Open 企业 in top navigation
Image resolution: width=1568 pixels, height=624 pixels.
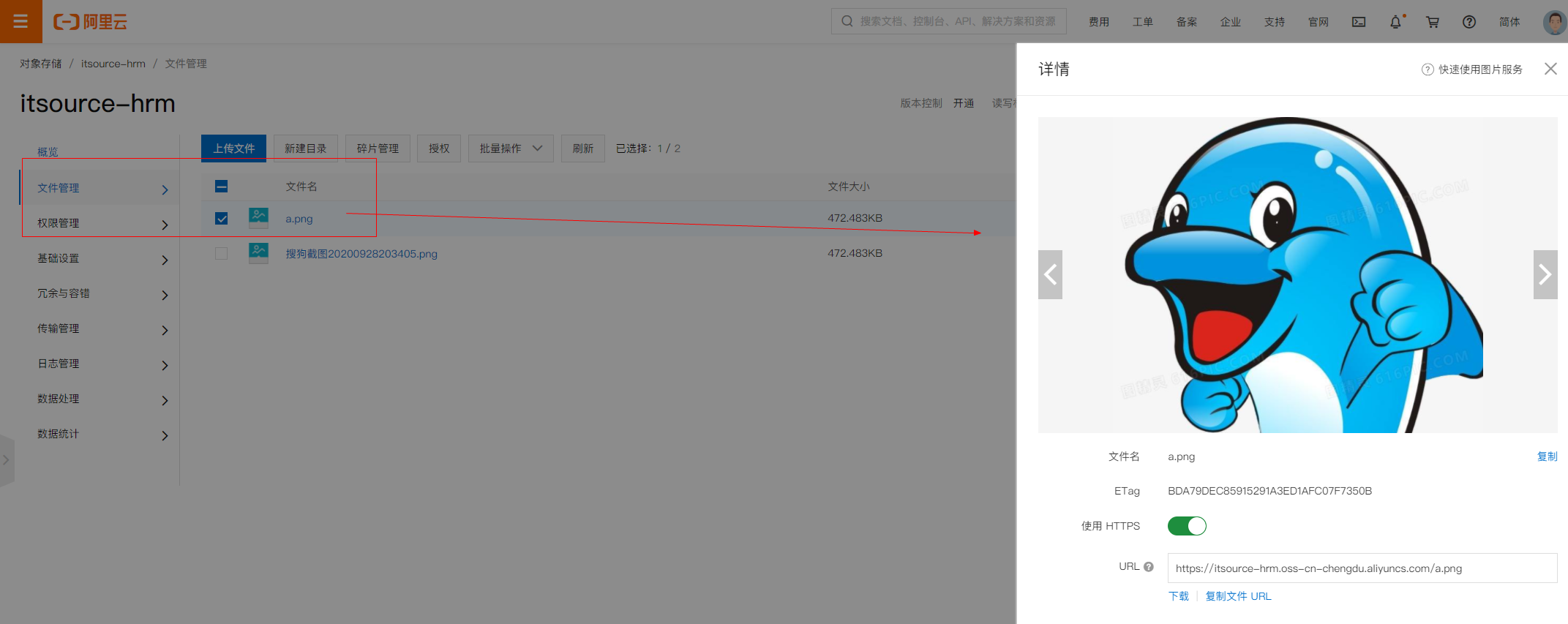[x=1231, y=22]
